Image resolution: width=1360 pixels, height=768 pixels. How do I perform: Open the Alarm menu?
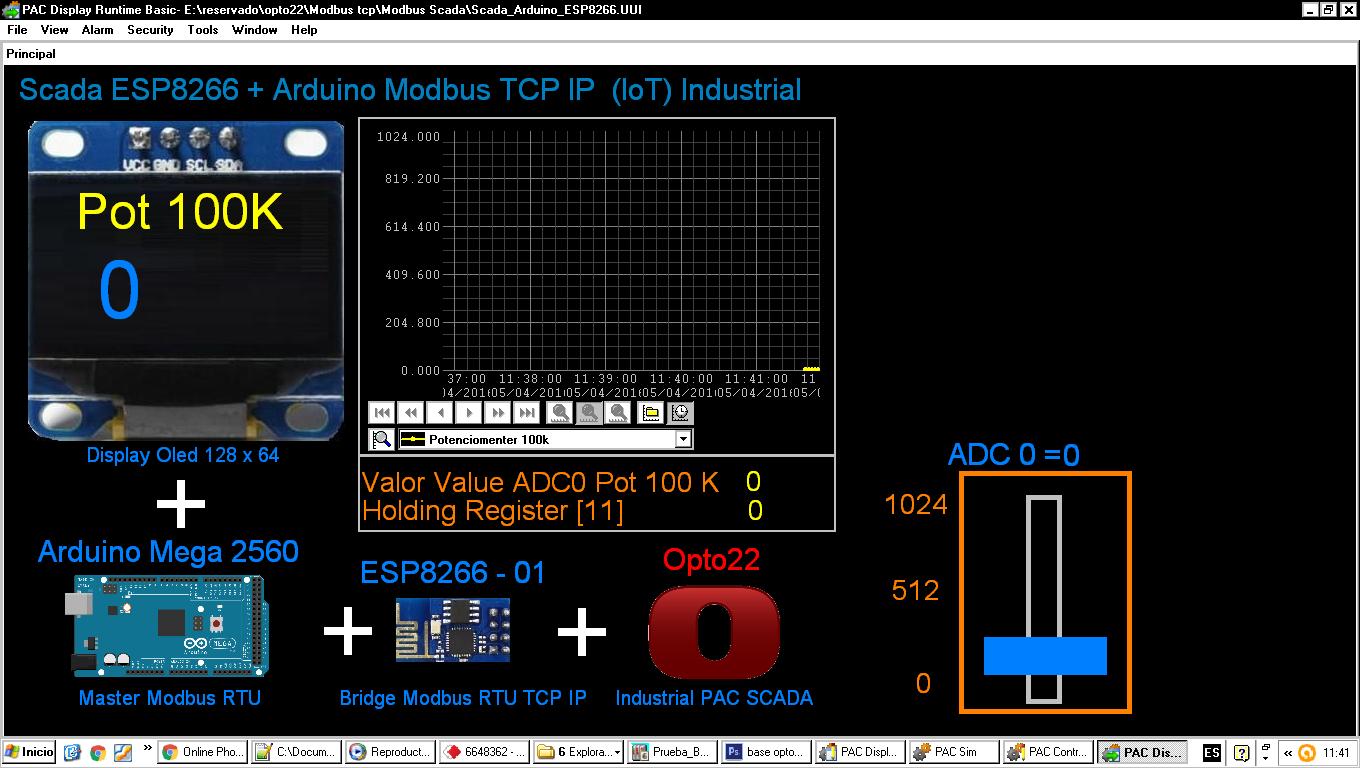[97, 30]
